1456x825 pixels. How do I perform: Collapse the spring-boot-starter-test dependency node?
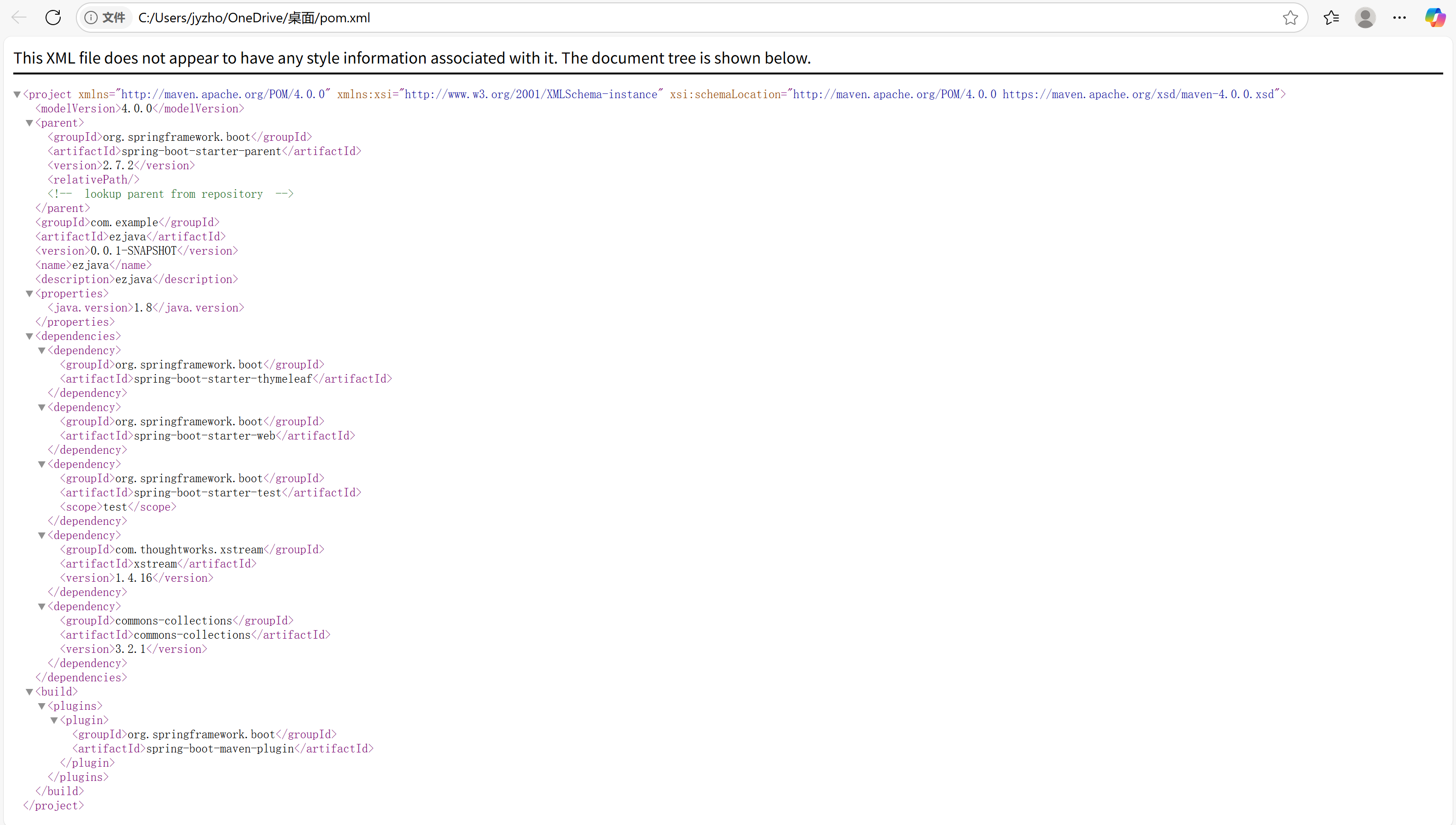coord(42,464)
